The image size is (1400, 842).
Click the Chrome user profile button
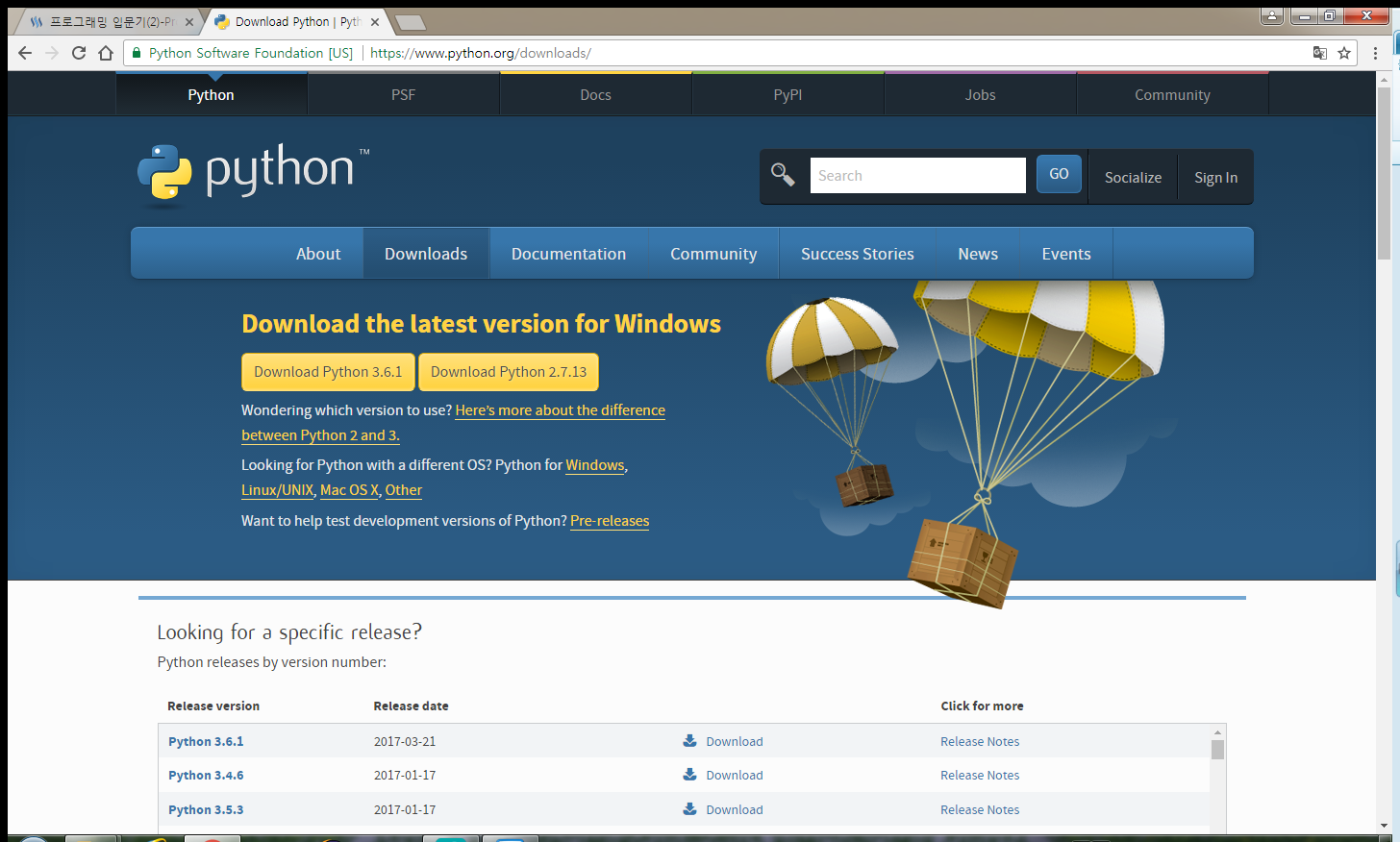(1272, 15)
